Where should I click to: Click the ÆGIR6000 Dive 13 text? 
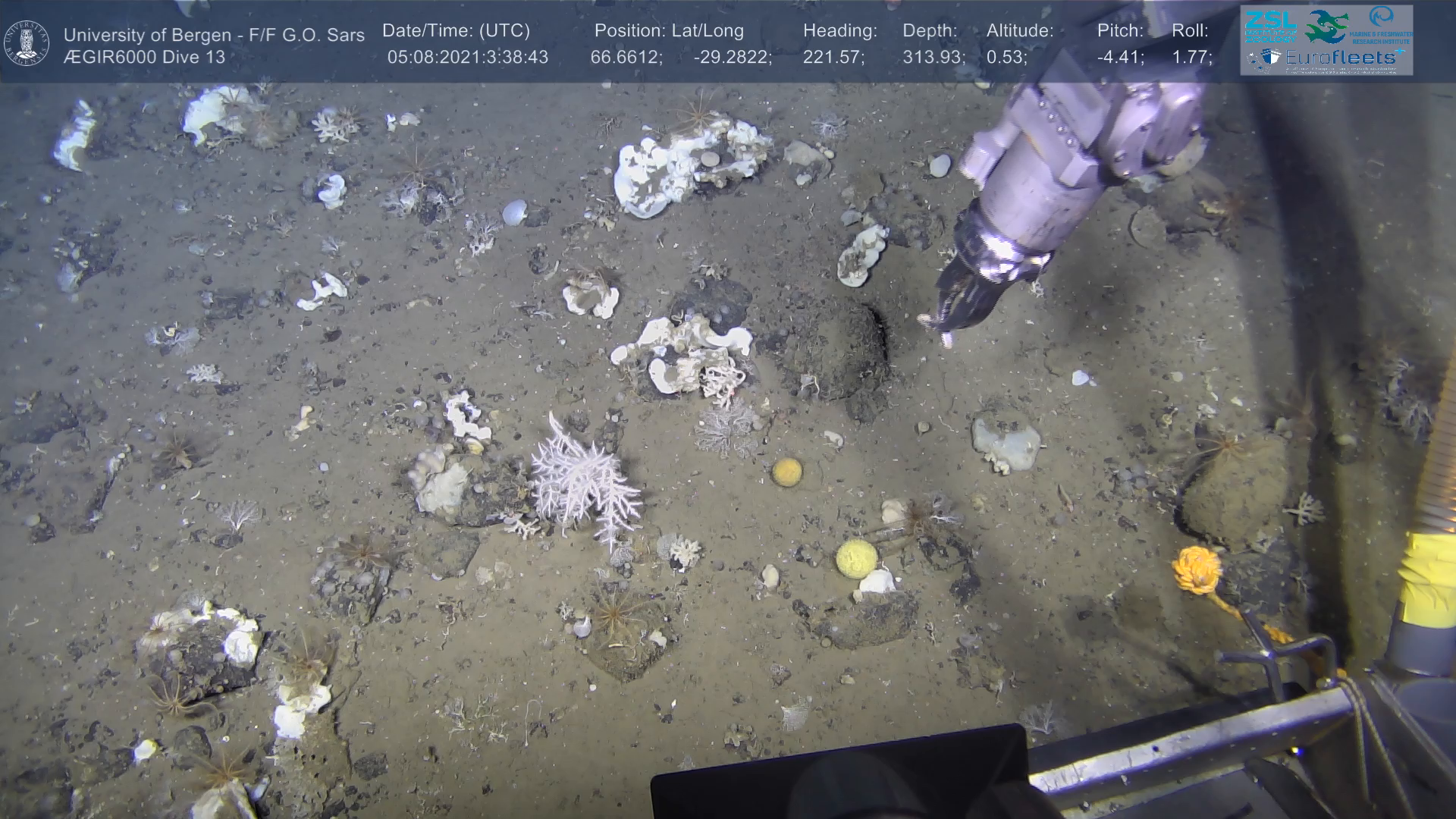144,58
